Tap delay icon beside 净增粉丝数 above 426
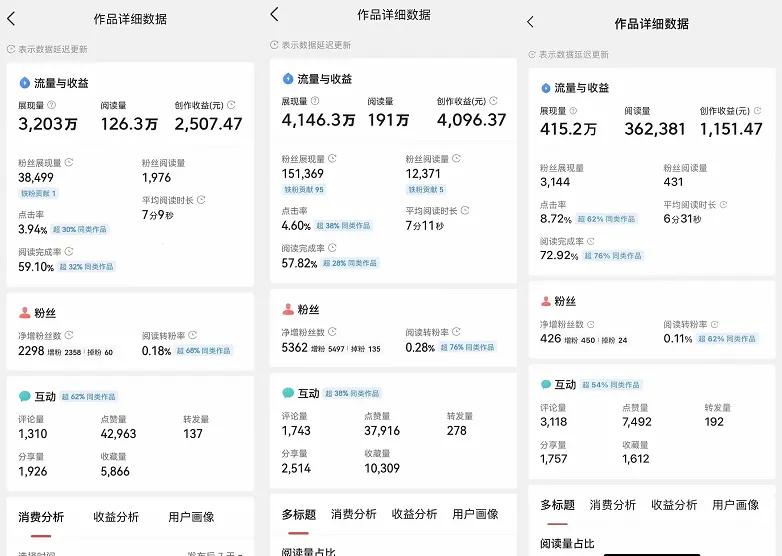 (x=590, y=325)
